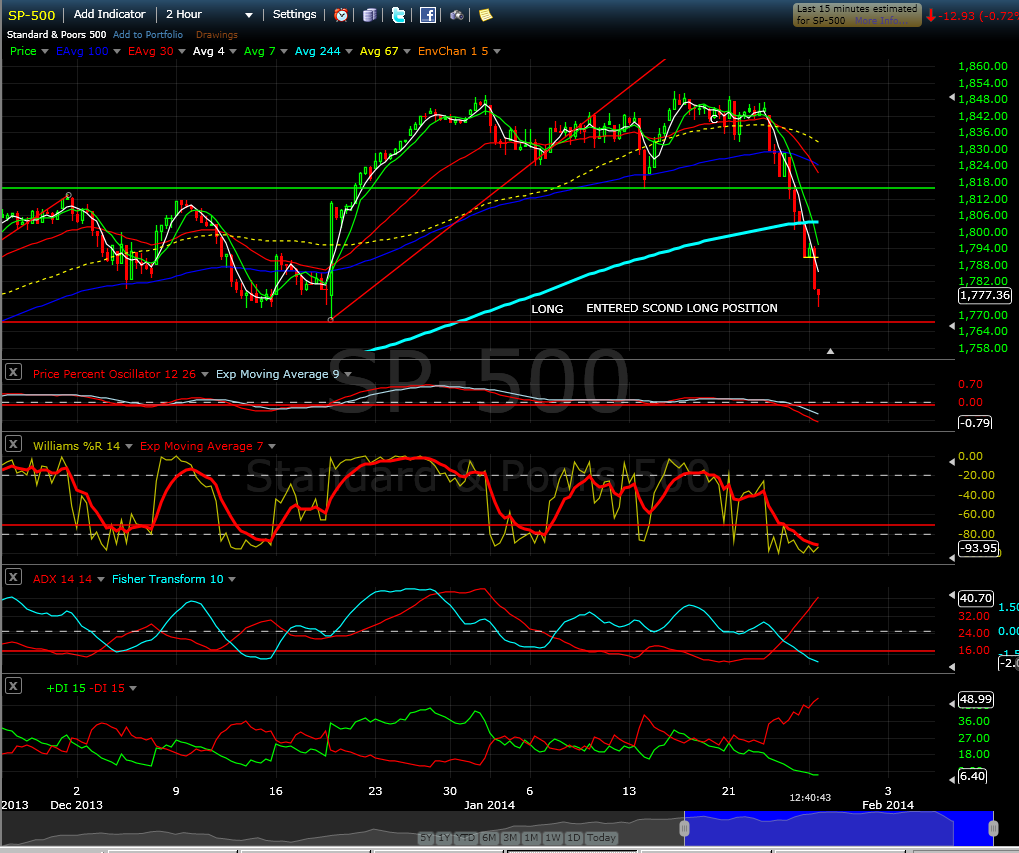
Task: Click the +DI value label 6.40
Action: point(972,776)
